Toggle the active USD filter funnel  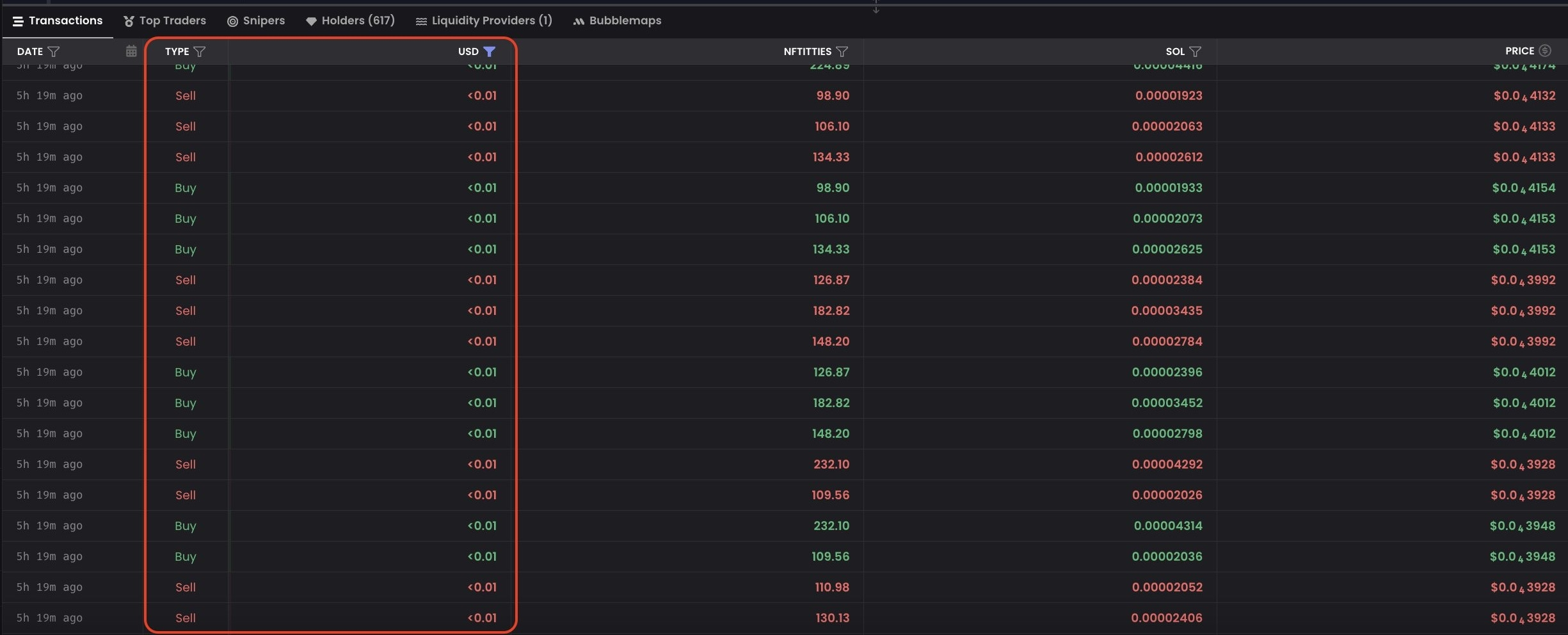(490, 51)
